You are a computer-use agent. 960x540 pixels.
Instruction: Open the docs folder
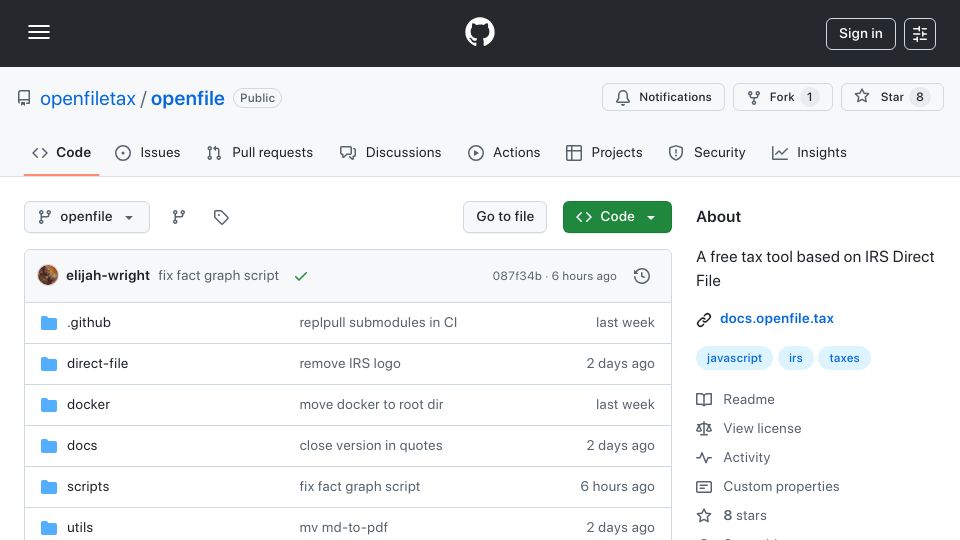pos(82,446)
